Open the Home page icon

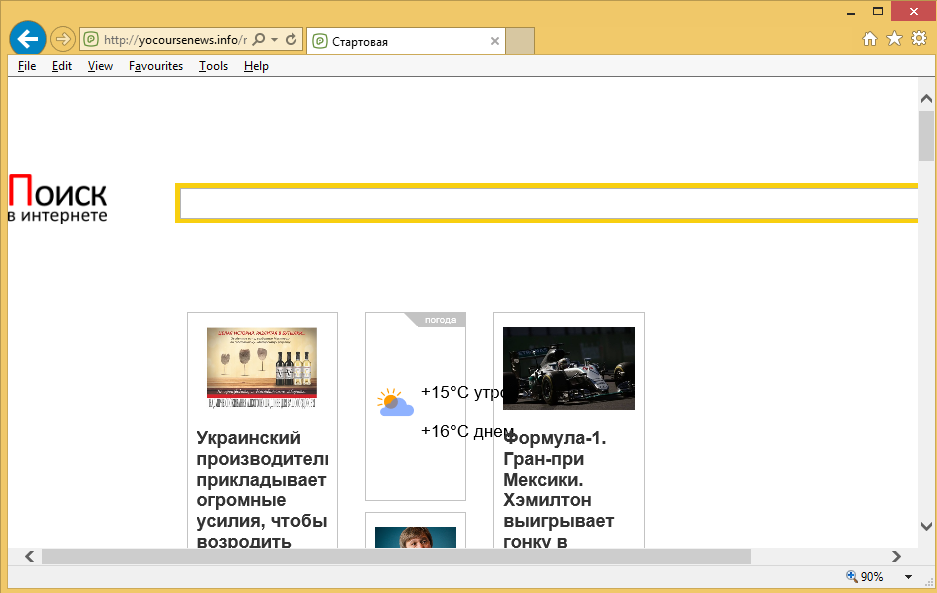[870, 39]
